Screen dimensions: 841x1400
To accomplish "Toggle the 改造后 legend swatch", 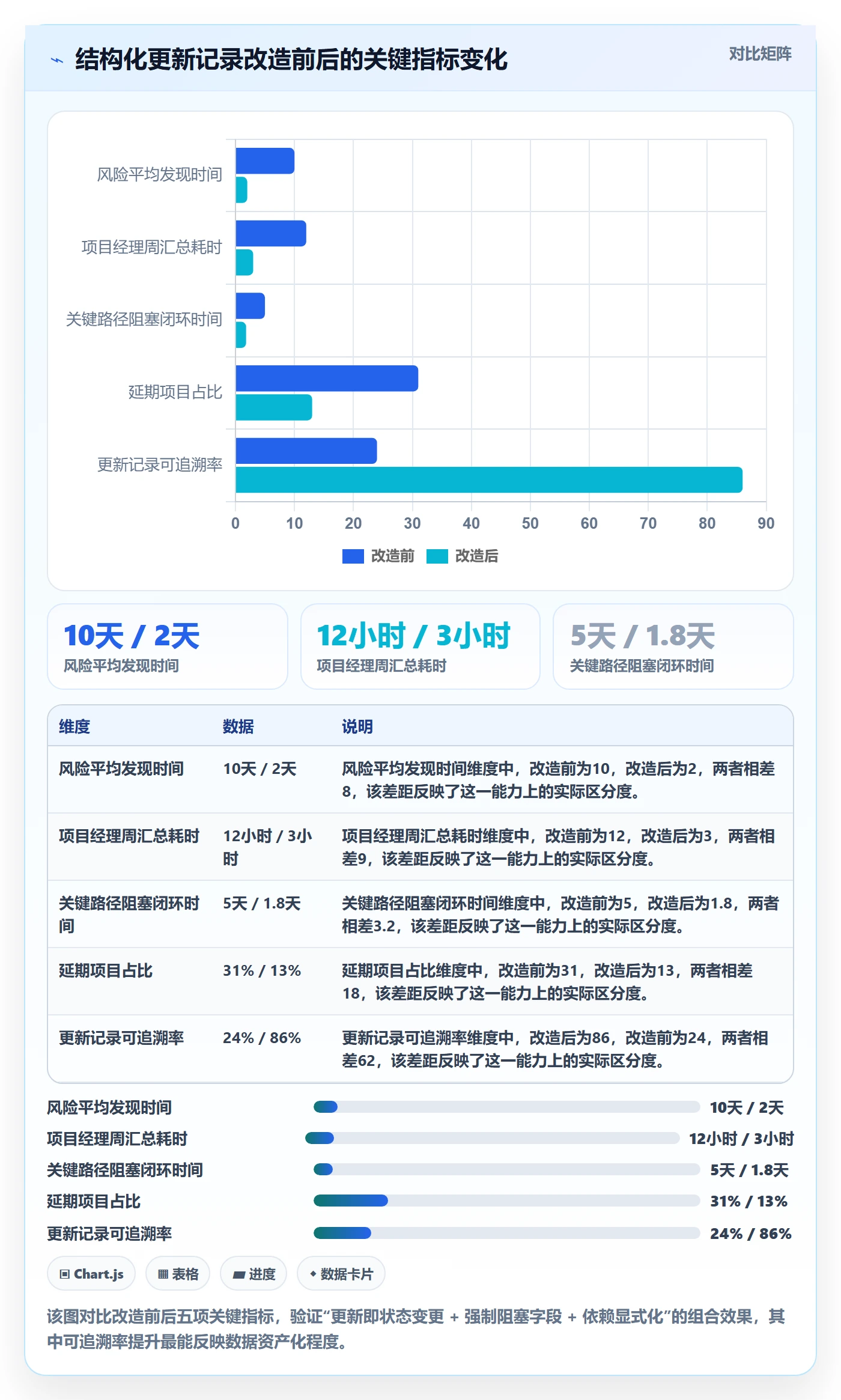I will point(437,556).
